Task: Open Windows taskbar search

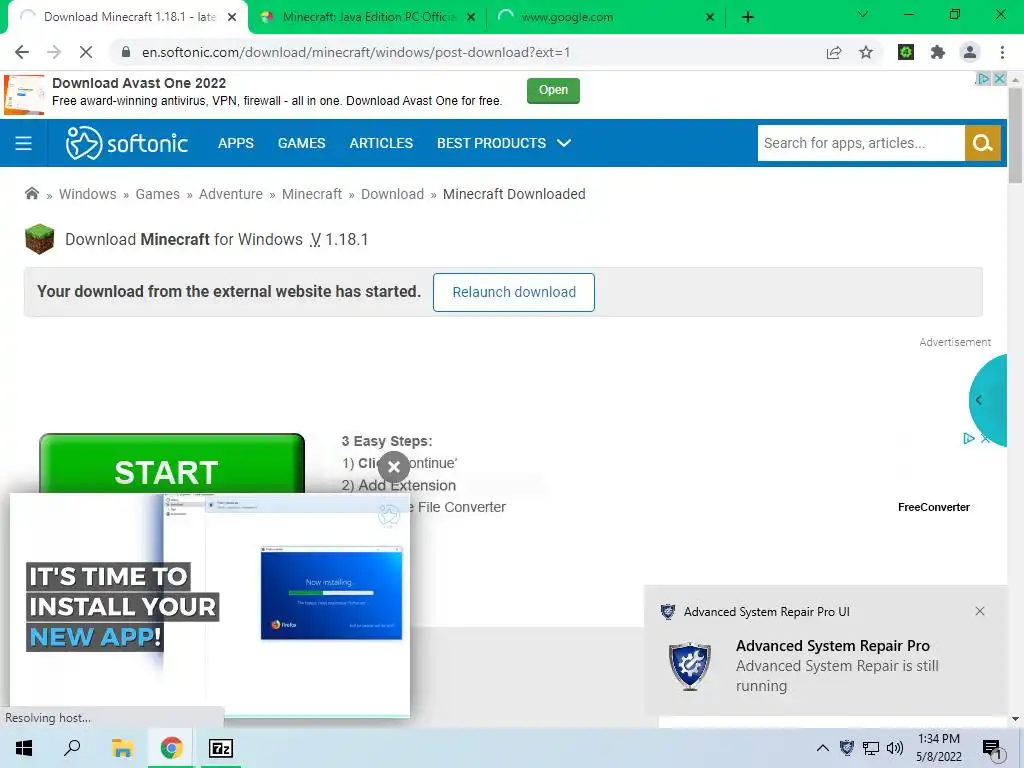Action: (x=72, y=748)
